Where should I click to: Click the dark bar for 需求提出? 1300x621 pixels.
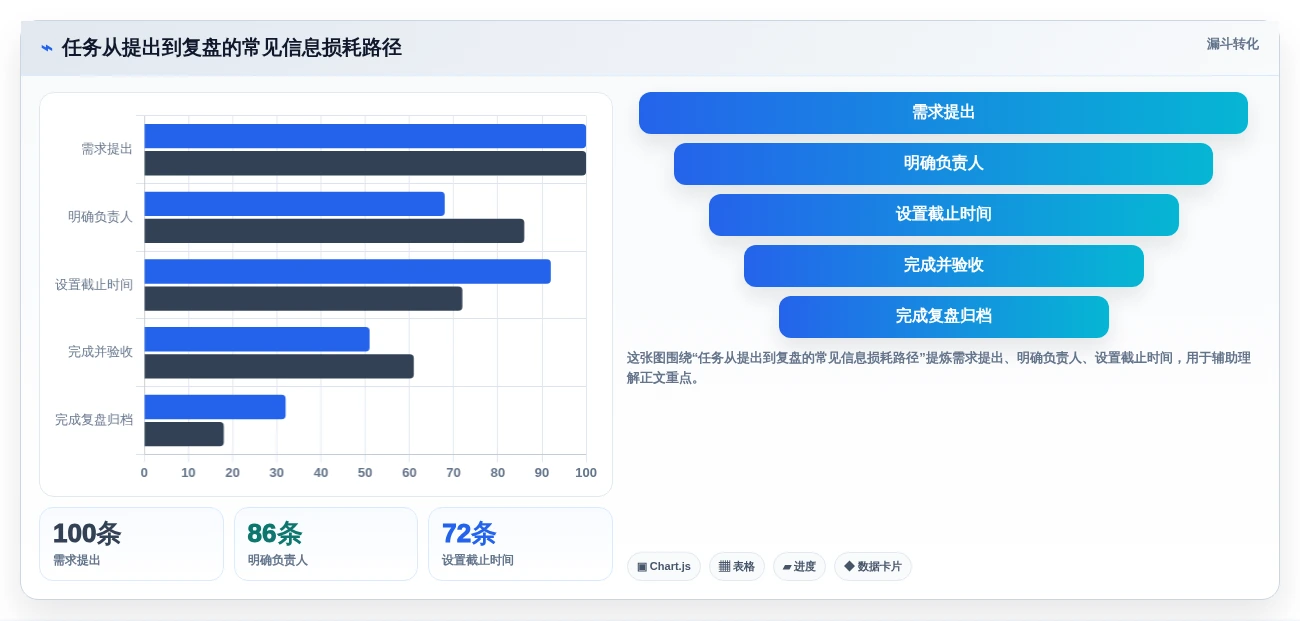coord(365,163)
